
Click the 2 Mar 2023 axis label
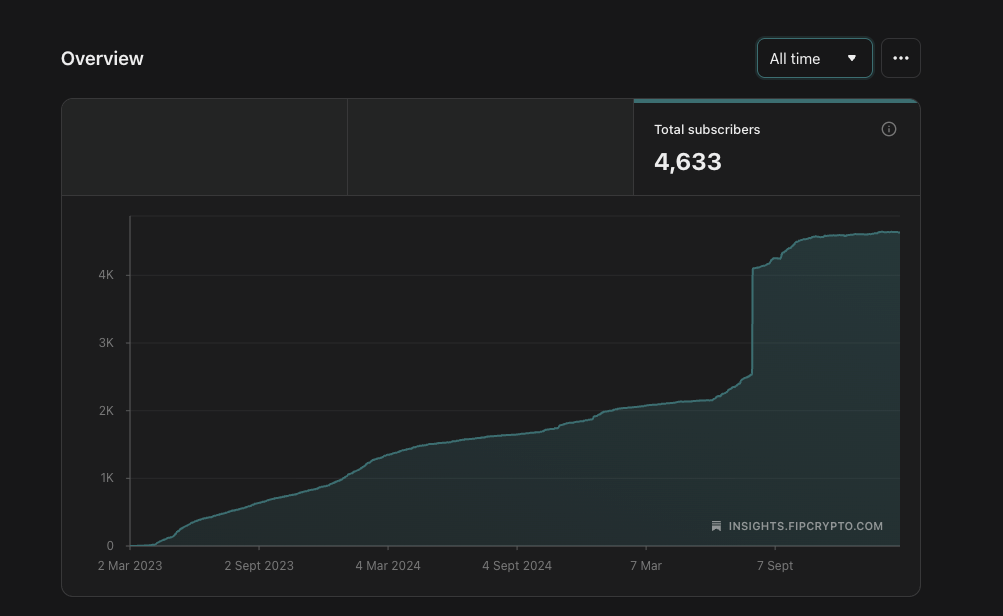pos(130,566)
